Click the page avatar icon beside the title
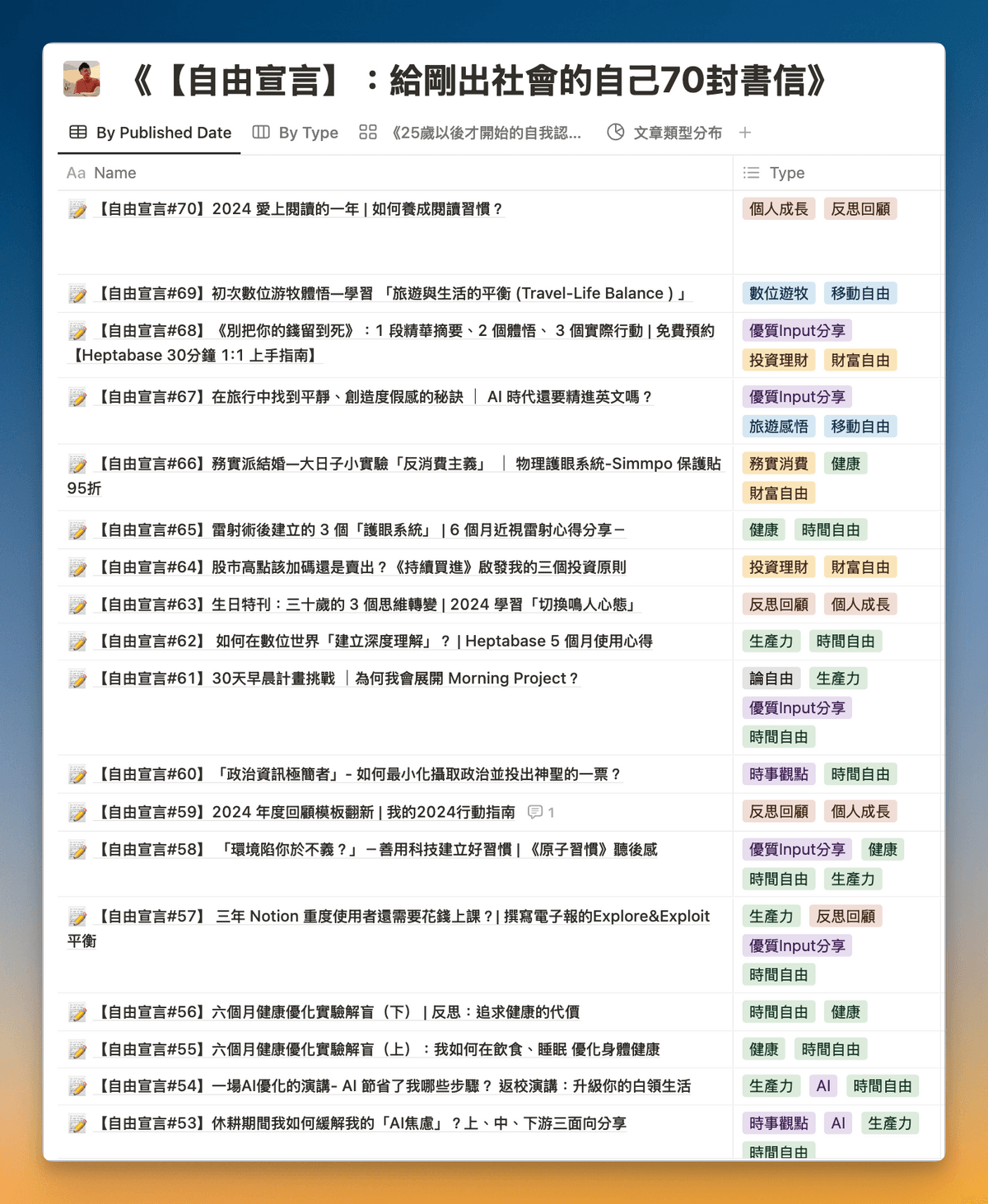 tap(82, 79)
